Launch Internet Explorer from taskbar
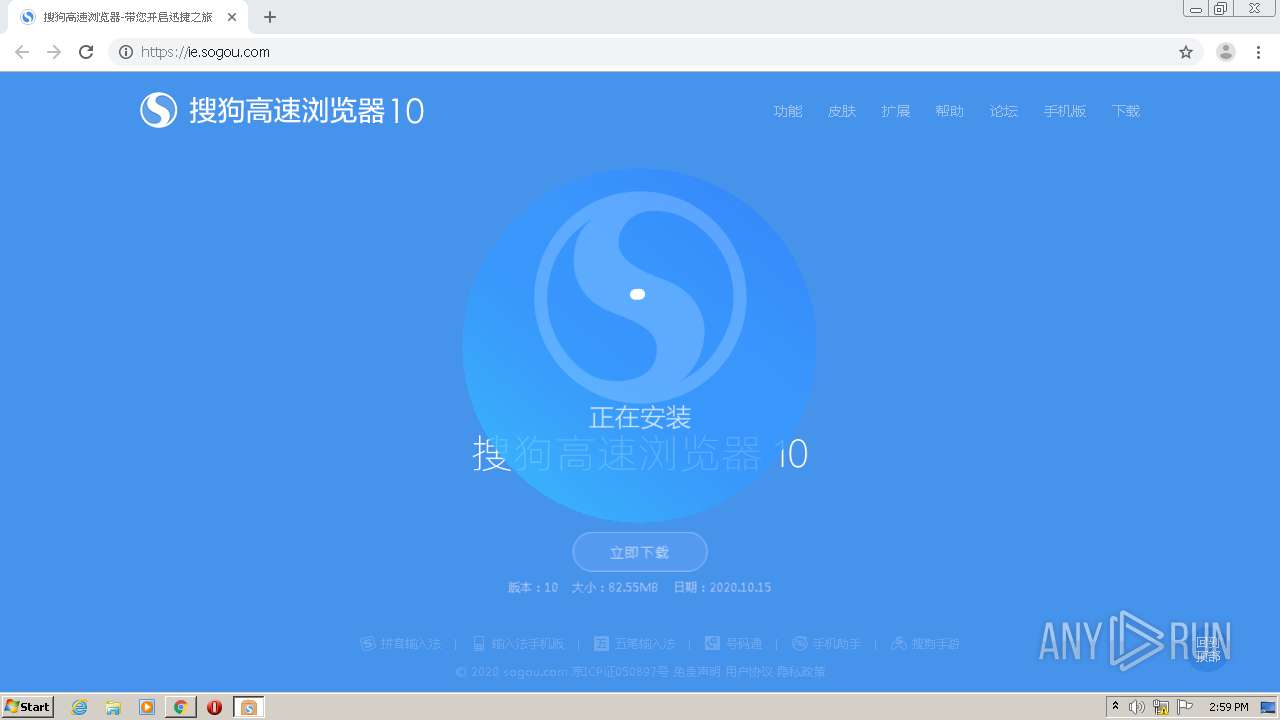1280x720 pixels. pyautogui.click(x=79, y=707)
